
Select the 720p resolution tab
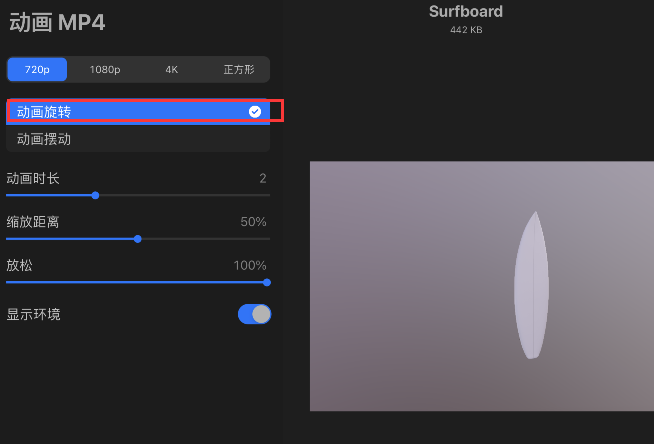point(37,70)
